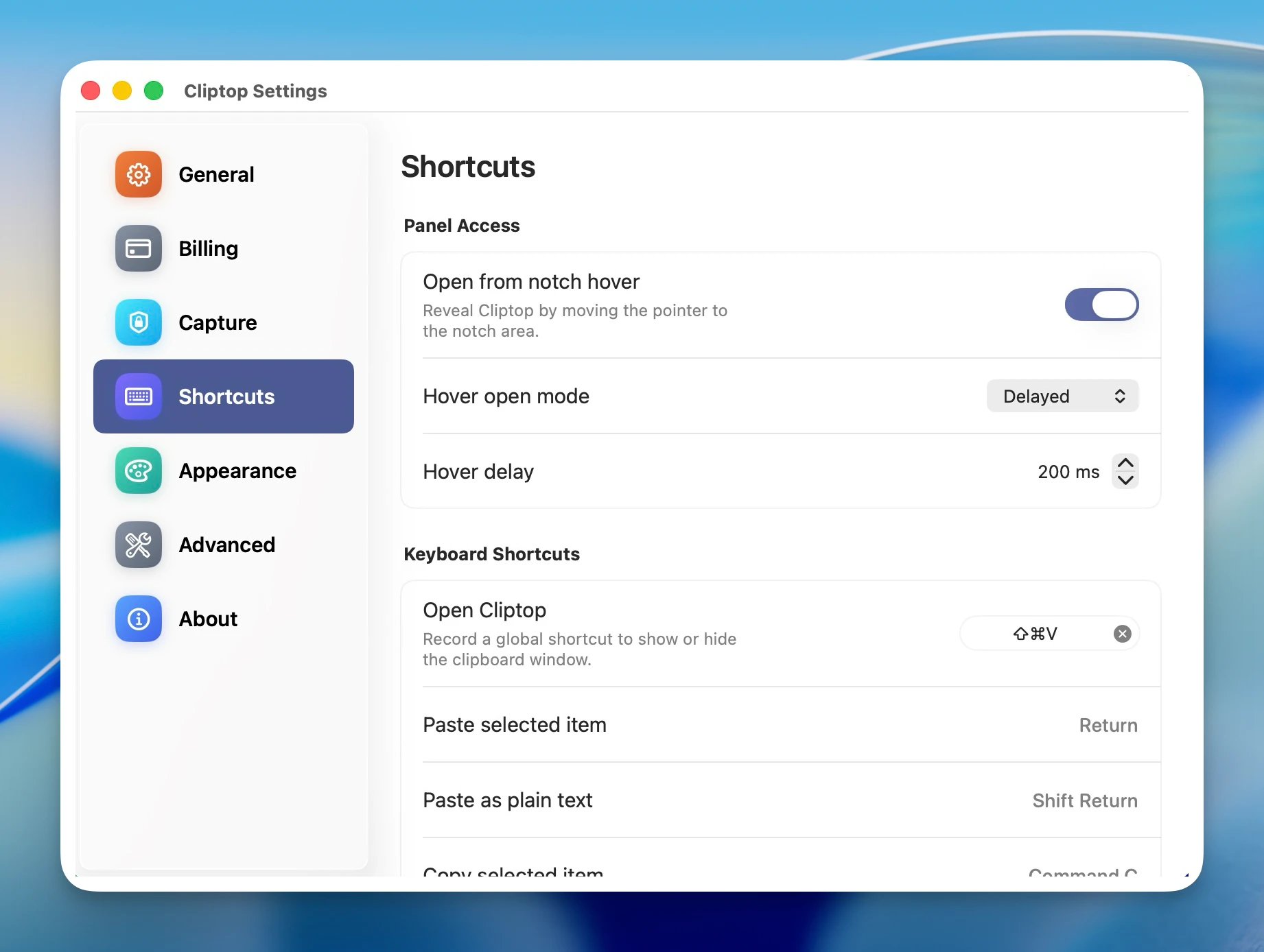1264x952 pixels.
Task: Click the Open Cliptop label
Action: point(484,610)
